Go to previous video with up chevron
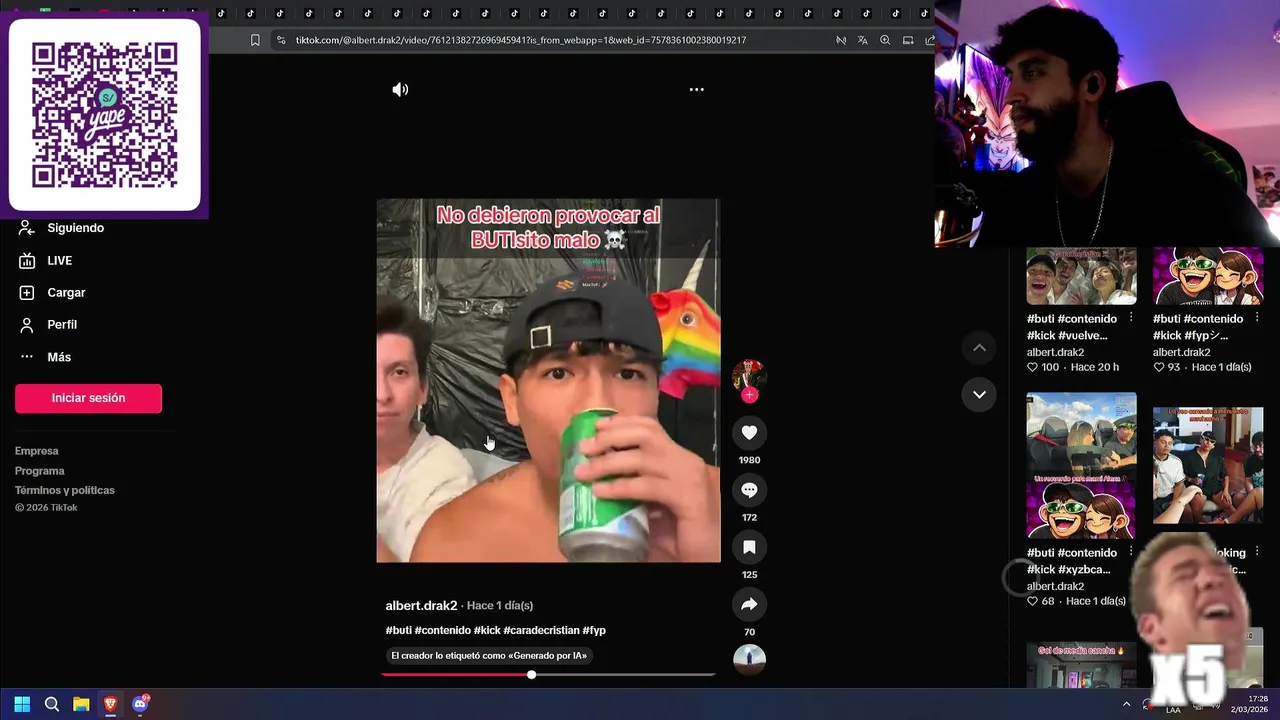The image size is (1280, 720). click(x=979, y=347)
